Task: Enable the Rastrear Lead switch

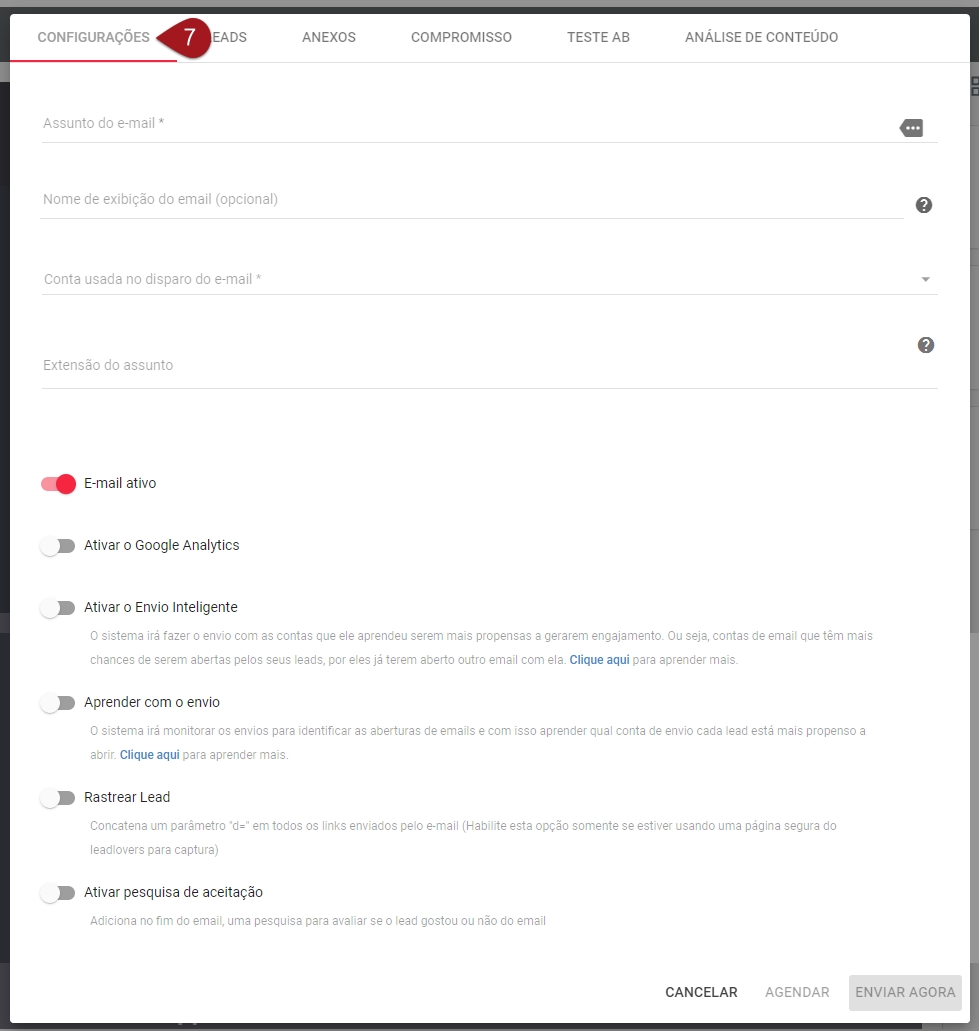Action: click(x=58, y=798)
